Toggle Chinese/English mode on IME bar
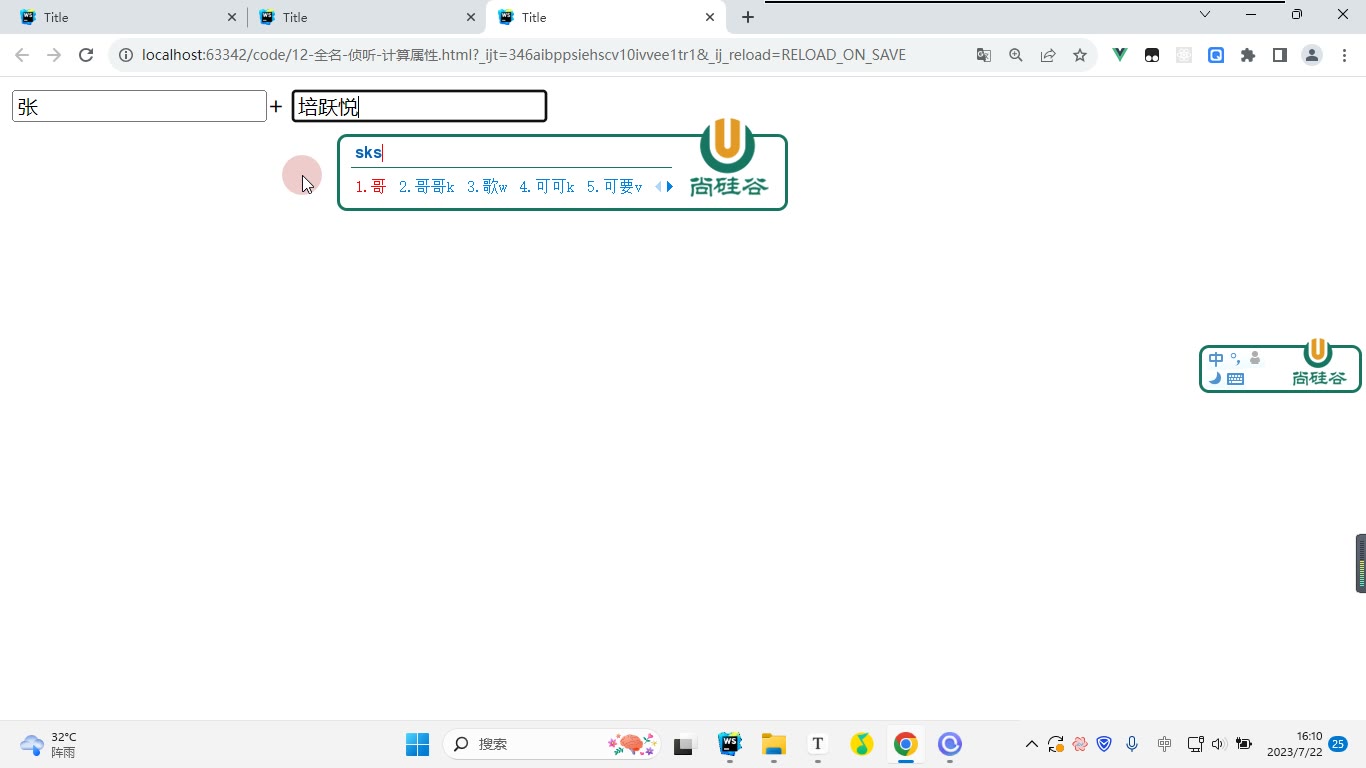Screen dimensions: 1366x768 point(1216,359)
